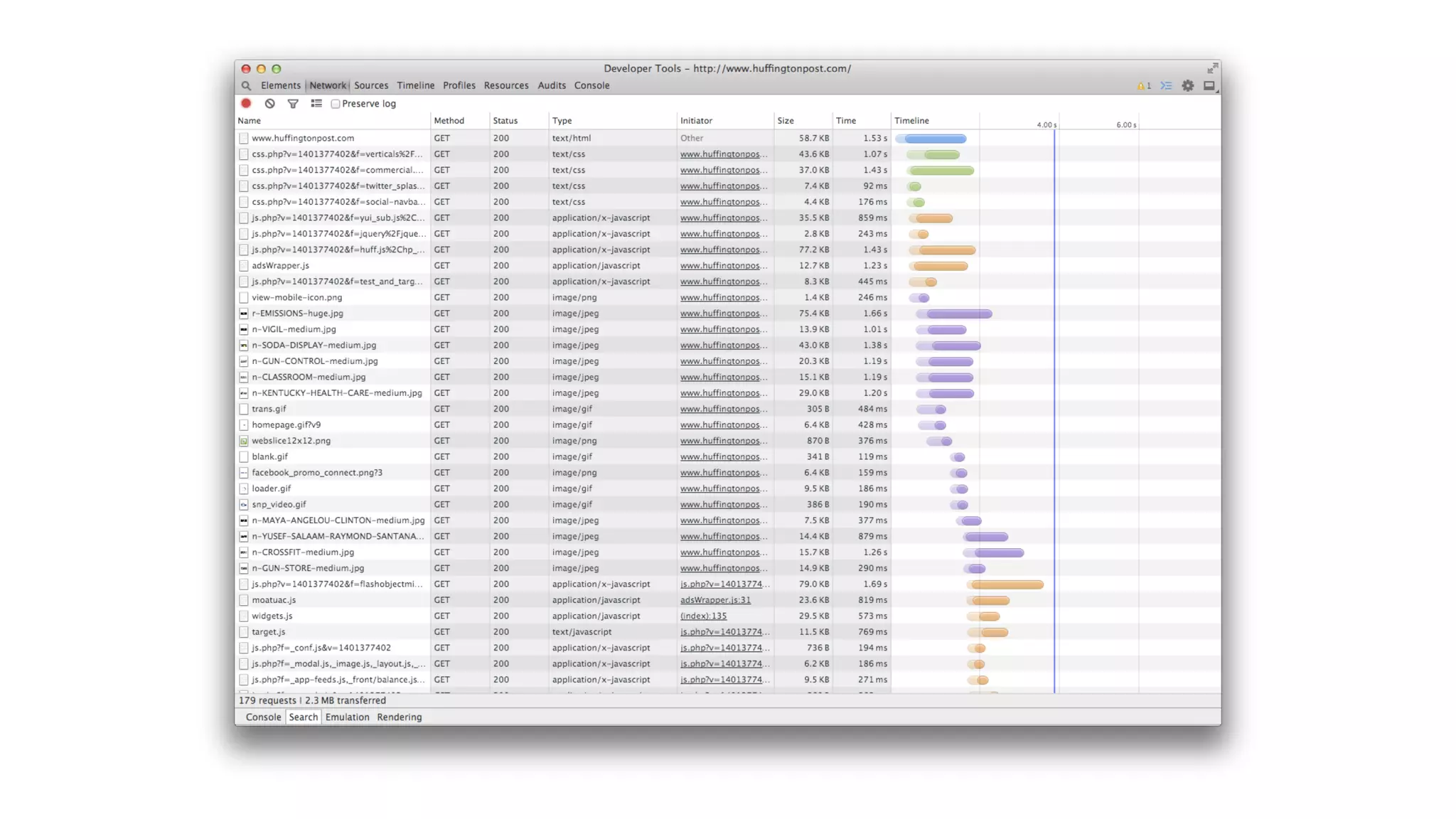The width and height of the screenshot is (1456, 819).
Task: Open the Audits tab
Action: coord(552,85)
